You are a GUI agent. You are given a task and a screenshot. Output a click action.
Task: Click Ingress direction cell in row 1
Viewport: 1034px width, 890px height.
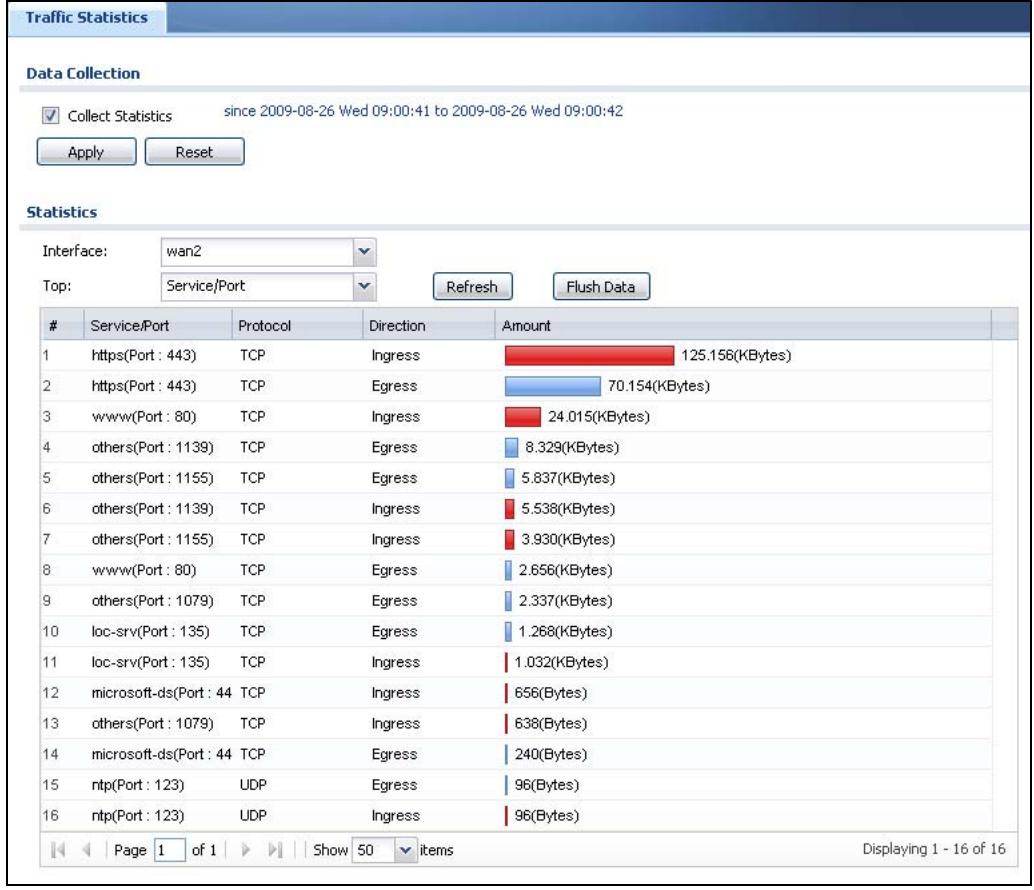396,355
